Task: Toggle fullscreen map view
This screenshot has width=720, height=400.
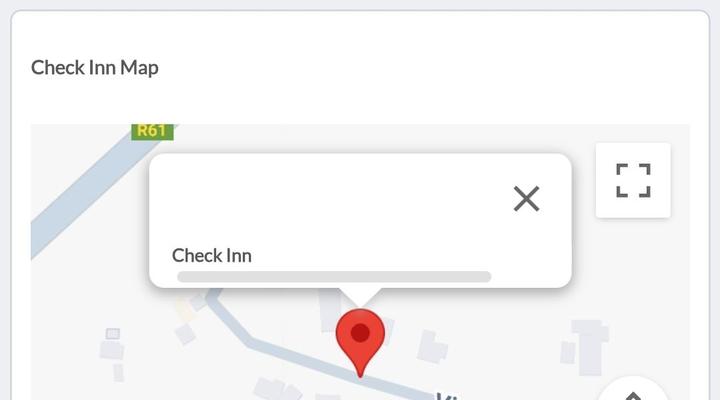Action: pyautogui.click(x=633, y=180)
